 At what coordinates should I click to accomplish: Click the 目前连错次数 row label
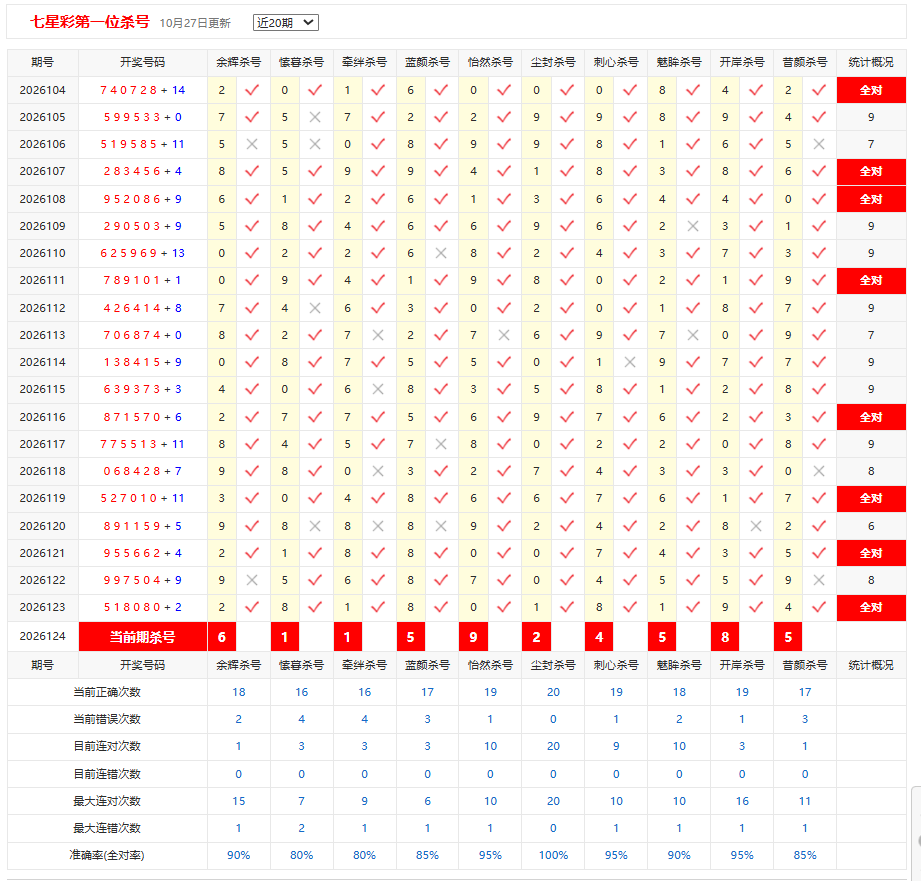(107, 774)
